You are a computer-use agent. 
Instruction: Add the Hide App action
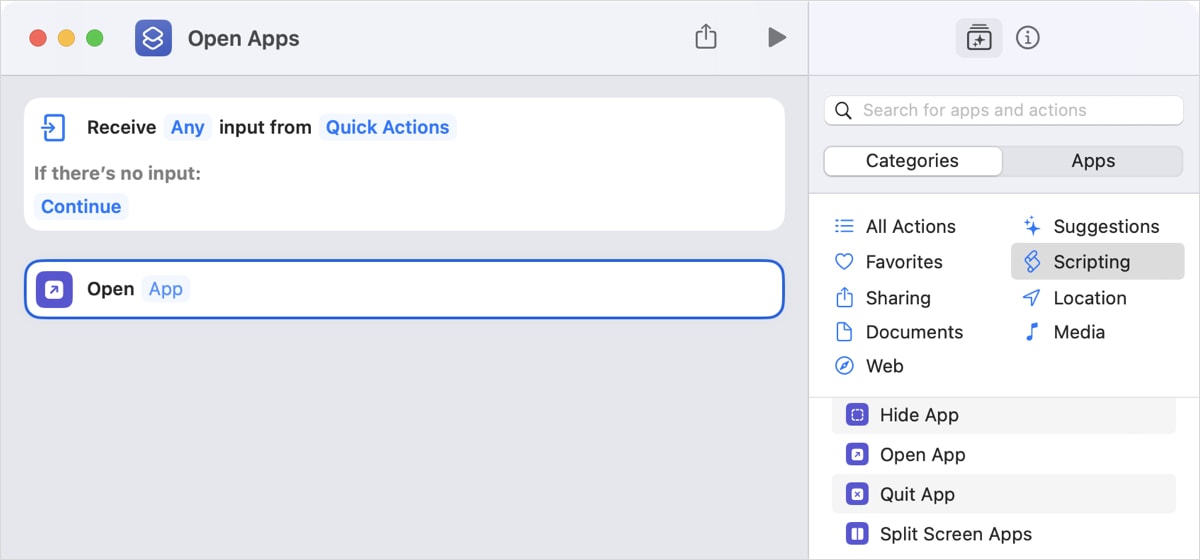1003,415
